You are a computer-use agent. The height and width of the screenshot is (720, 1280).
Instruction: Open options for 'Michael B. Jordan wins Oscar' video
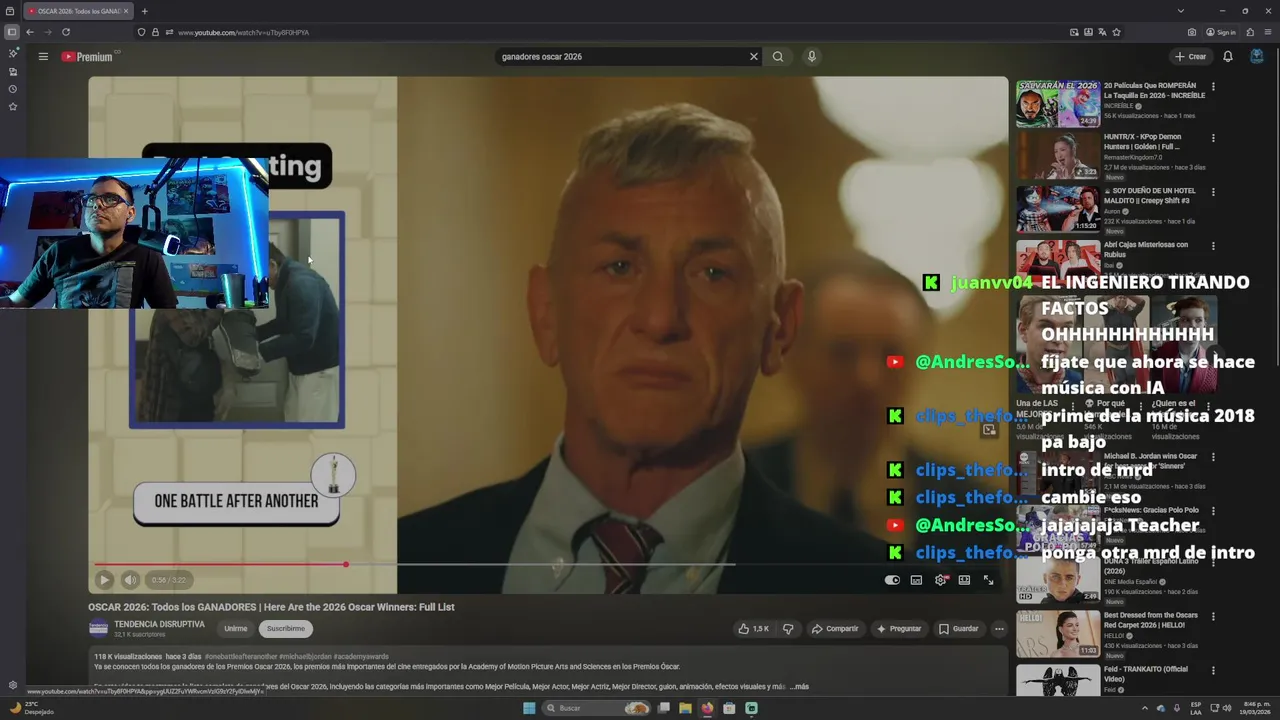1213,458
